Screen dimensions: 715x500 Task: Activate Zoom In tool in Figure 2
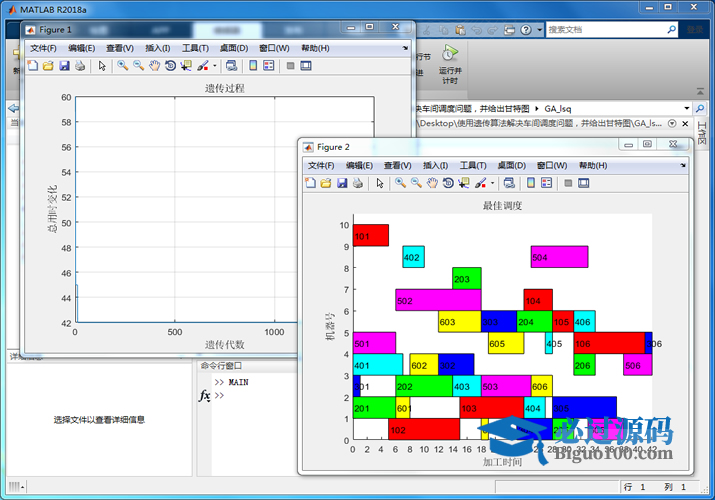(x=400, y=183)
